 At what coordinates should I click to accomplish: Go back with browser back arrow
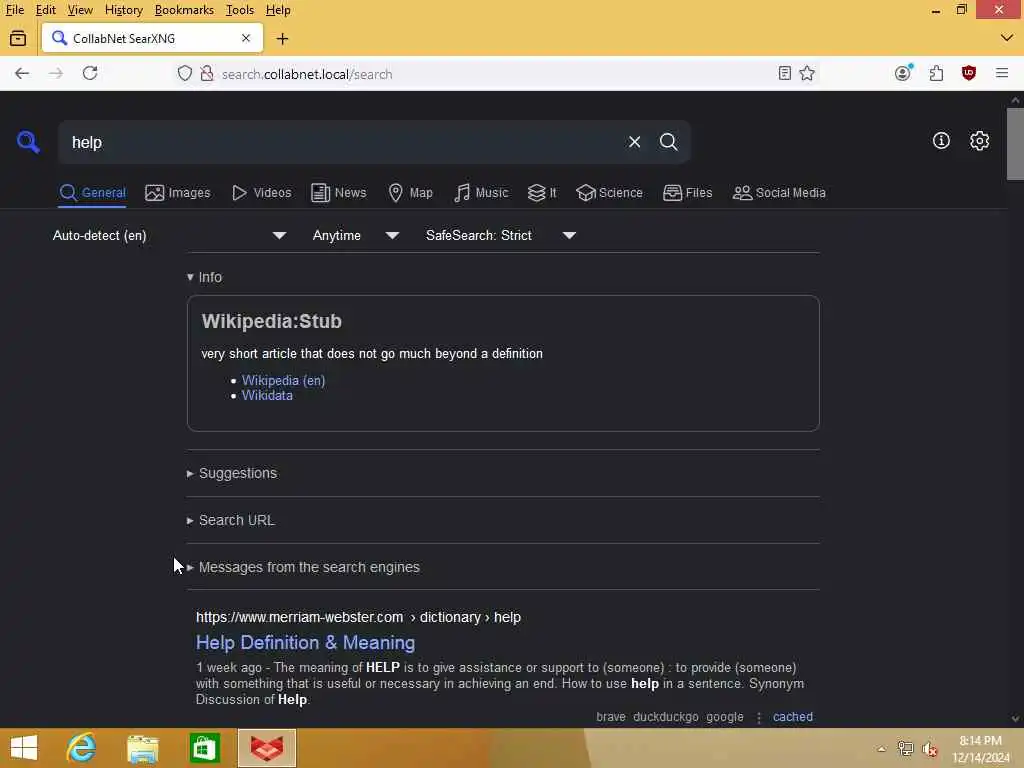point(22,73)
